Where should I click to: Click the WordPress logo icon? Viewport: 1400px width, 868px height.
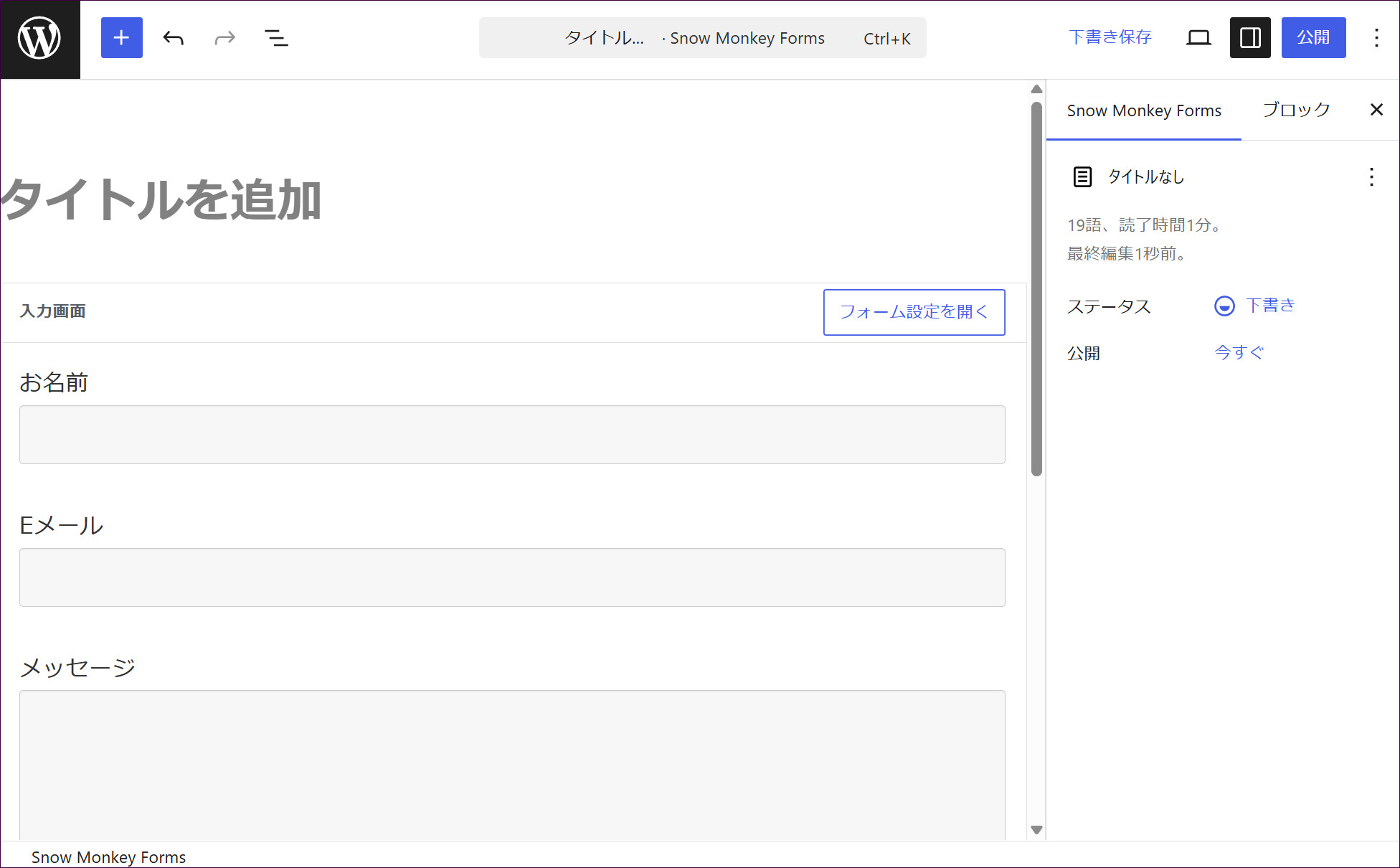pyautogui.click(x=39, y=39)
